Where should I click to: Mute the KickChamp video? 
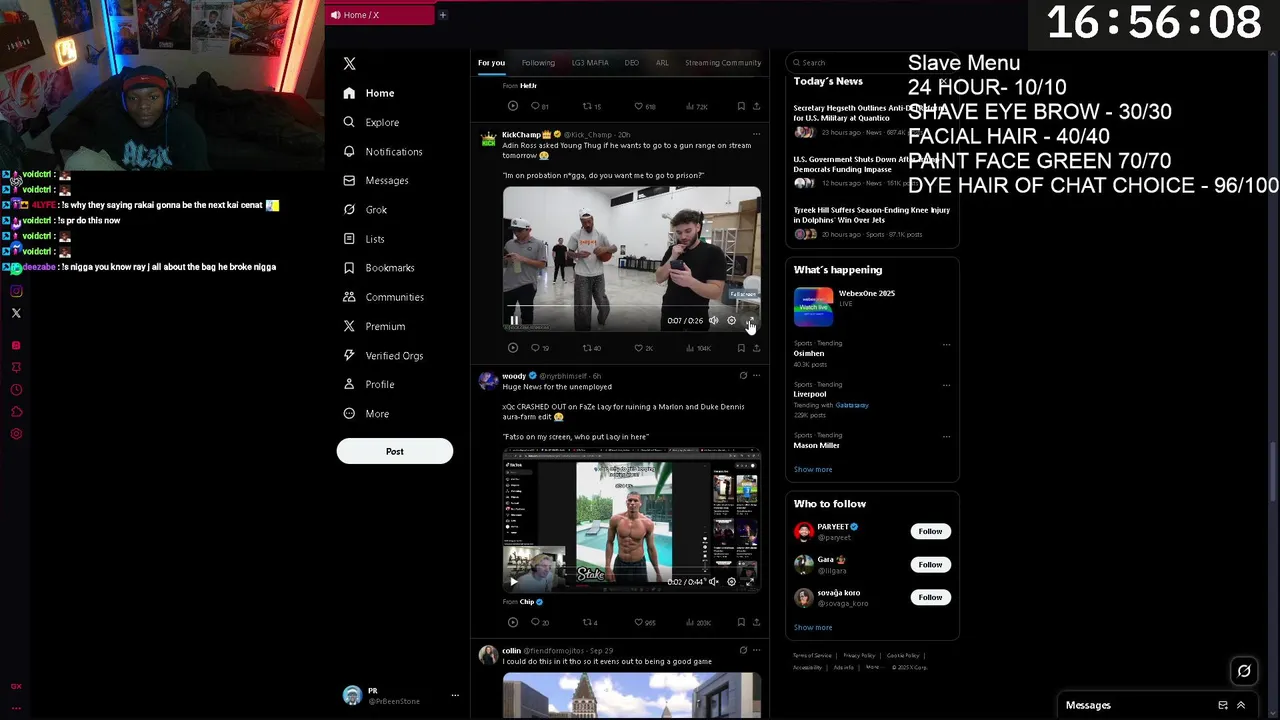[713, 320]
